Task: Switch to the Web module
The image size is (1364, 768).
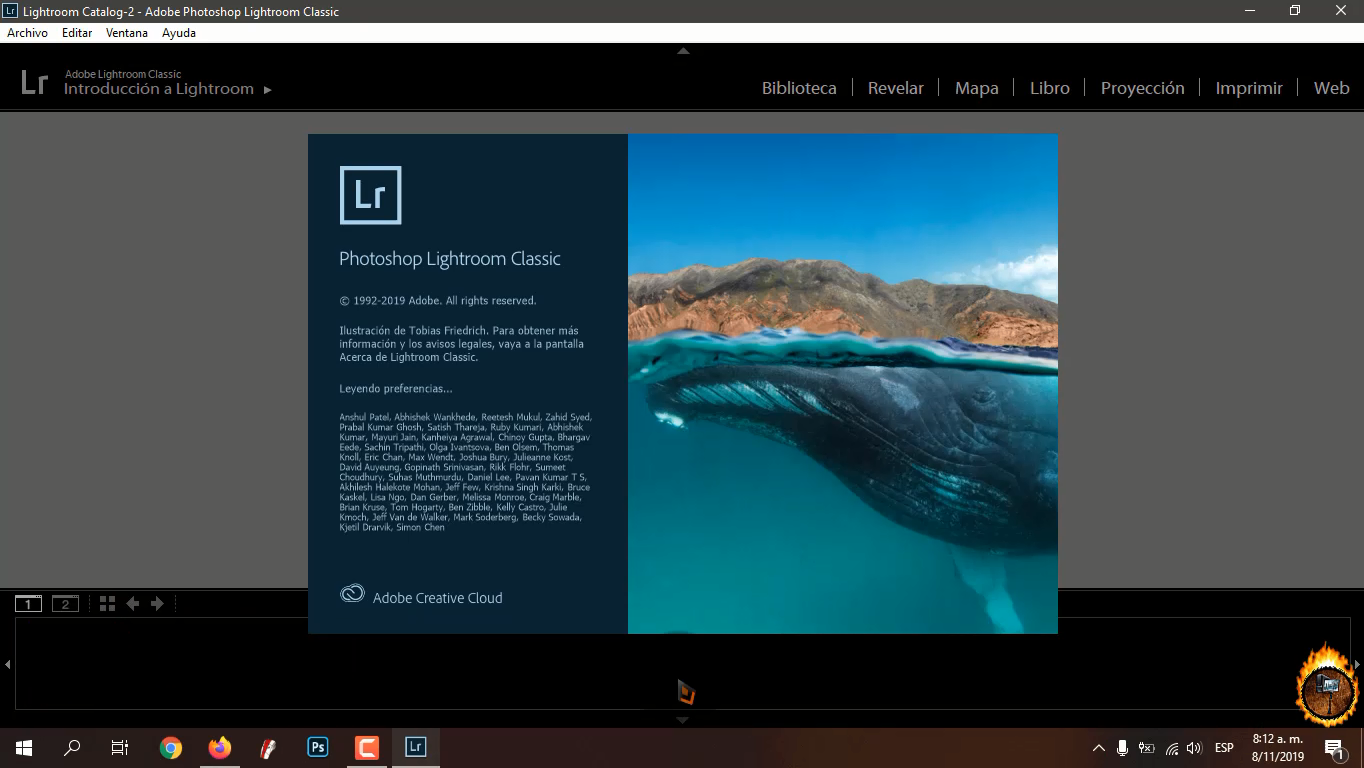Action: (1331, 88)
